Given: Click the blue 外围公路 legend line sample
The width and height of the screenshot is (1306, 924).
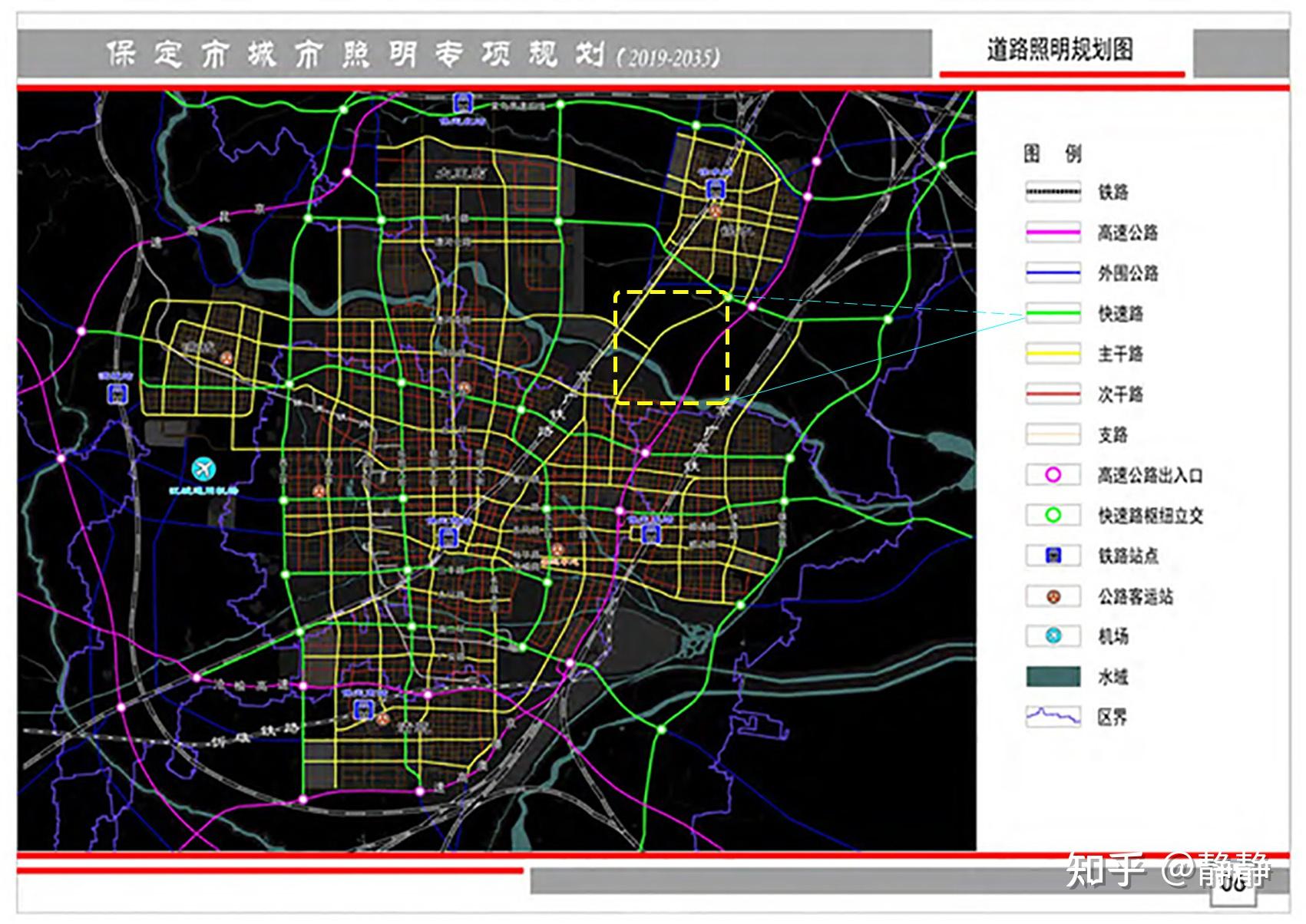Looking at the screenshot, I should click(x=1053, y=273).
